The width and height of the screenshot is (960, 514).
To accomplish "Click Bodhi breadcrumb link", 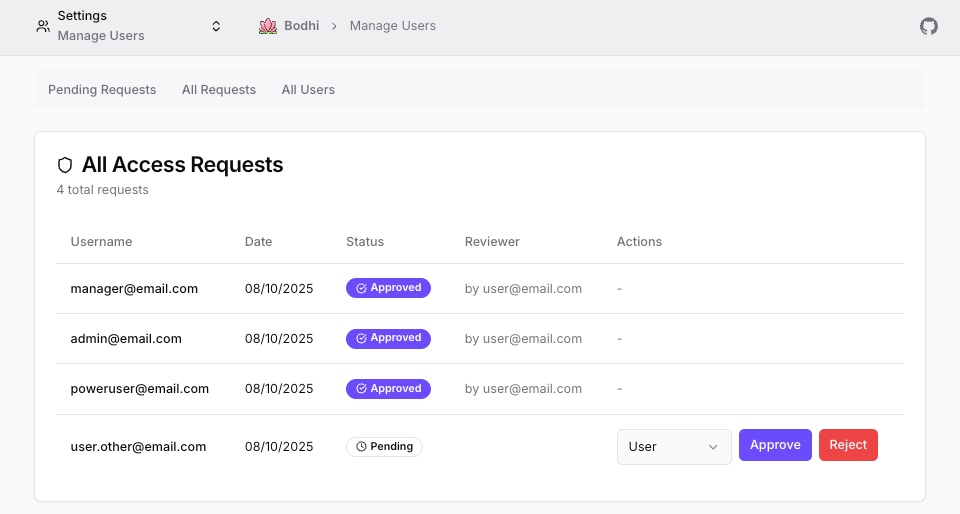I will pyautogui.click(x=301, y=26).
